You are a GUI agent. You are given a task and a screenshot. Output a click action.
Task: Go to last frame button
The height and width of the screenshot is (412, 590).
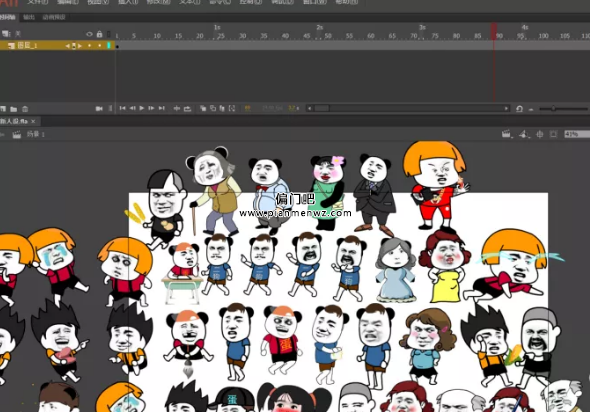coord(161,108)
